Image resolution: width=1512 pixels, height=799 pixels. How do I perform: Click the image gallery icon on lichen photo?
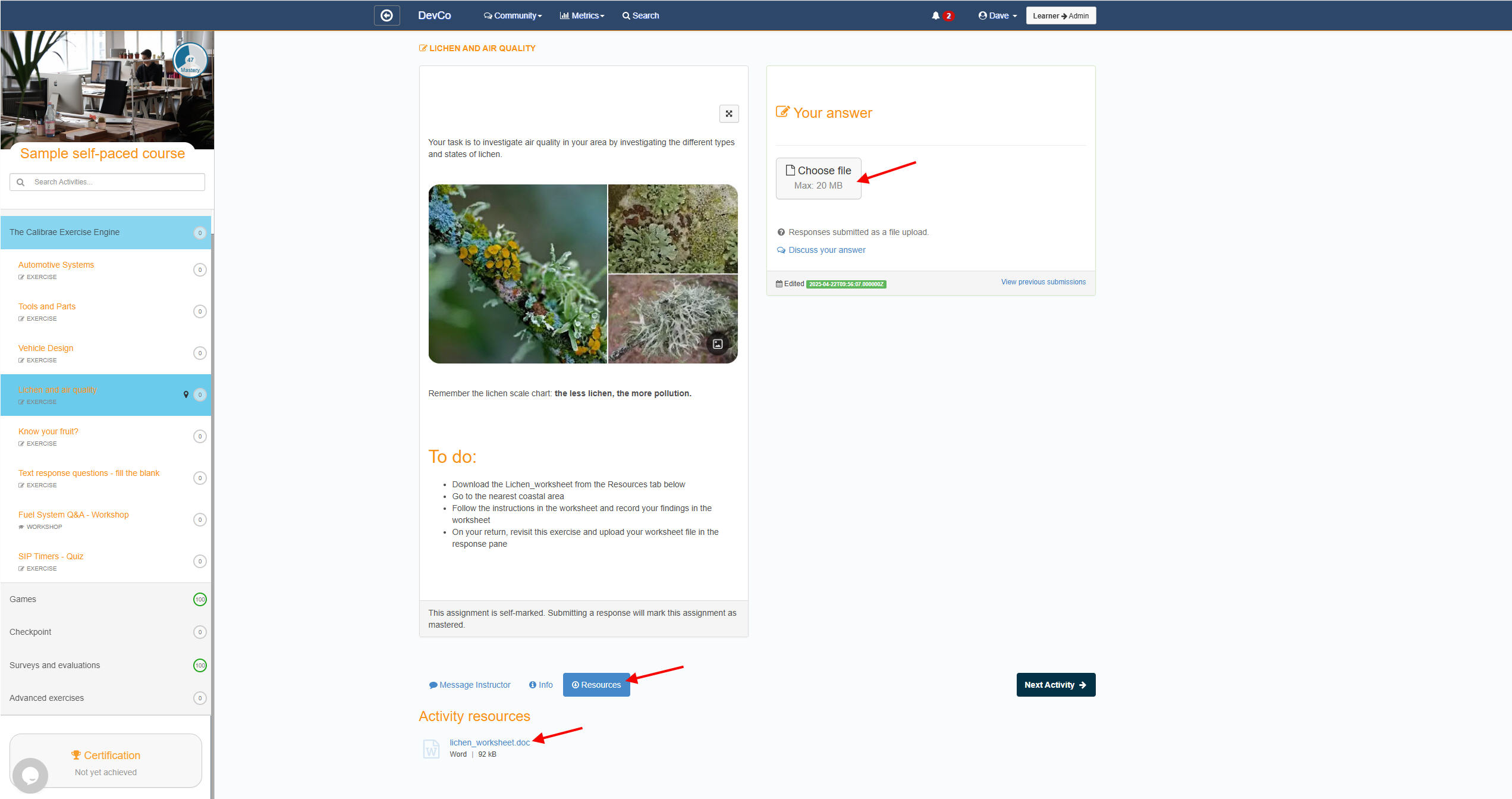[x=718, y=344]
